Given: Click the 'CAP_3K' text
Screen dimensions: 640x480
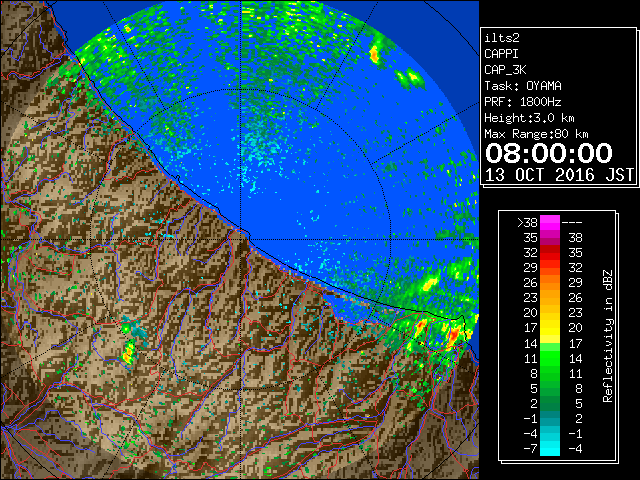Looking at the screenshot, I should tap(505, 70).
